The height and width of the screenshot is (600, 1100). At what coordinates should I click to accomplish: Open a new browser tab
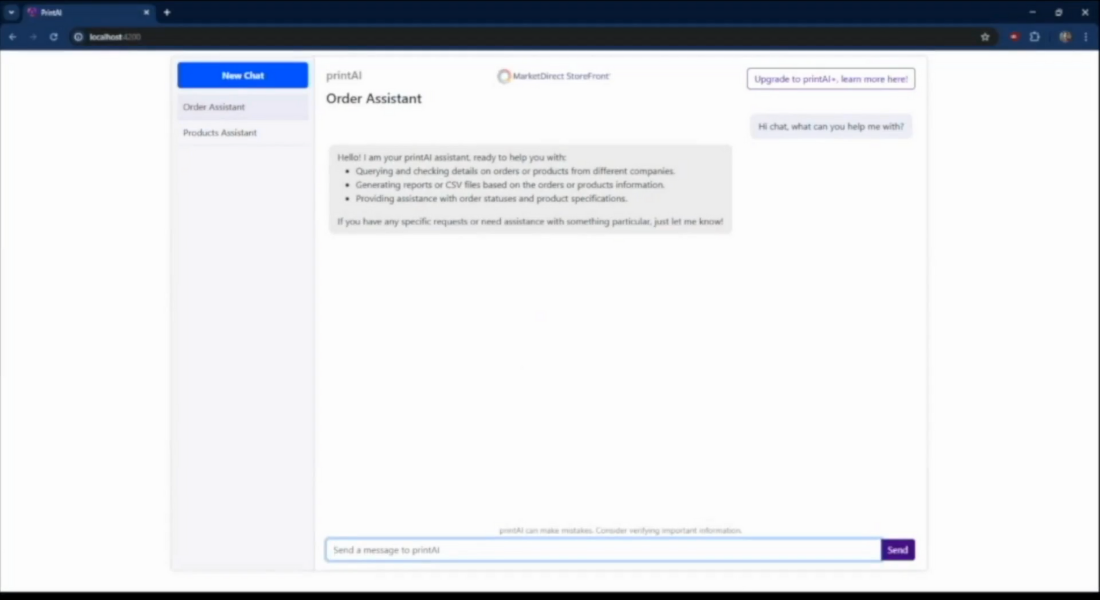(x=167, y=12)
